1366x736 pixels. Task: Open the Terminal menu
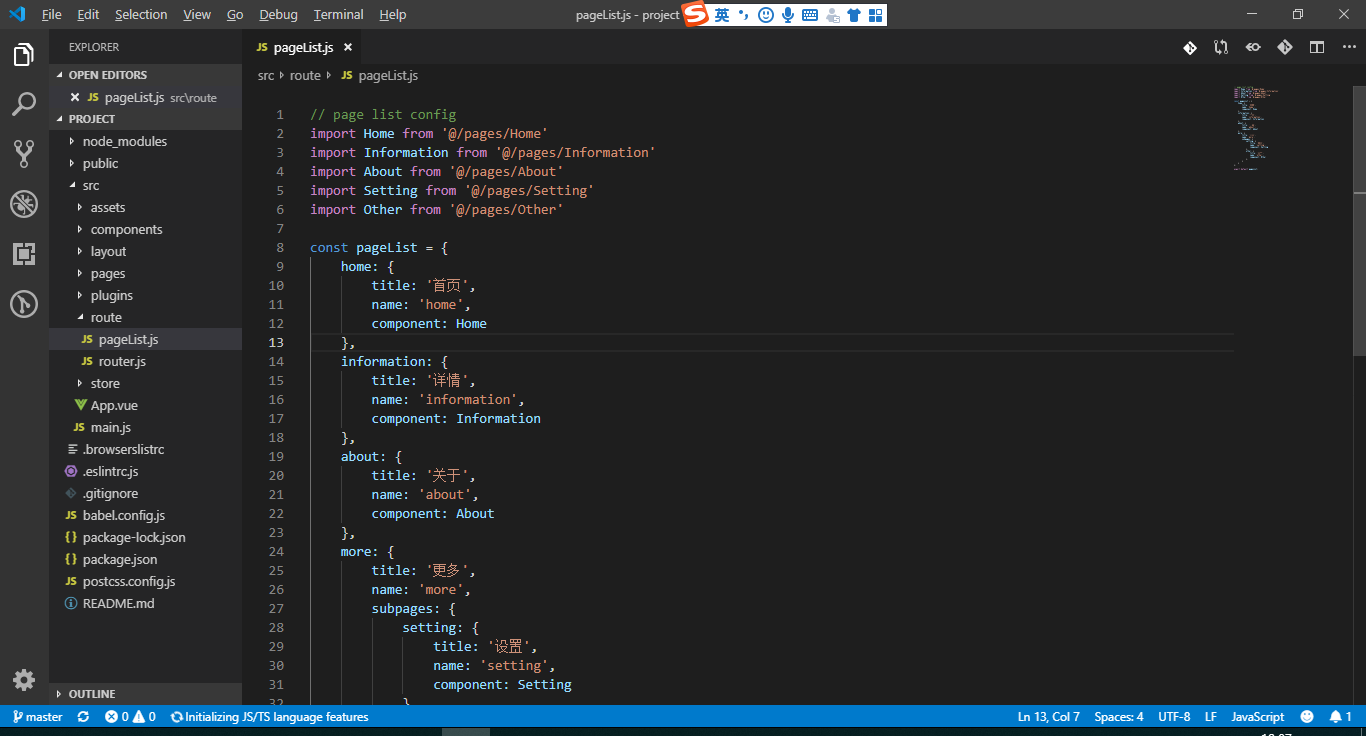[339, 15]
